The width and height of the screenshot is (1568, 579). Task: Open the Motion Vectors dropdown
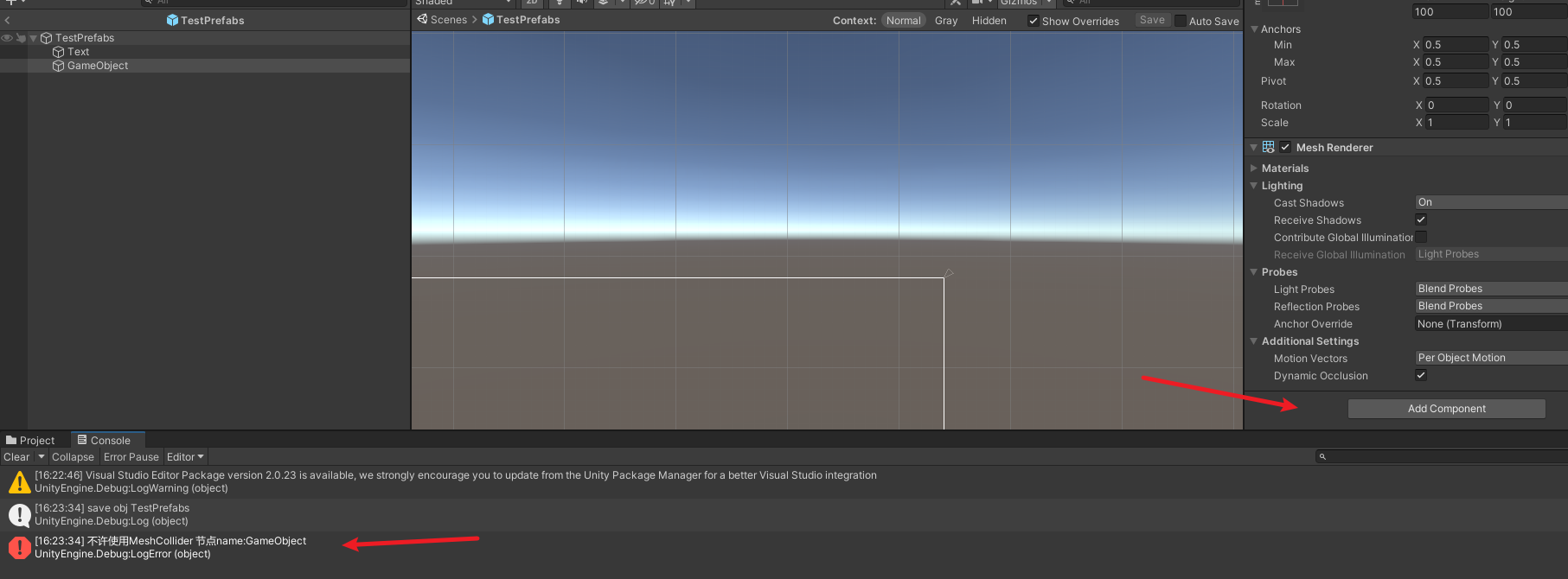1491,358
